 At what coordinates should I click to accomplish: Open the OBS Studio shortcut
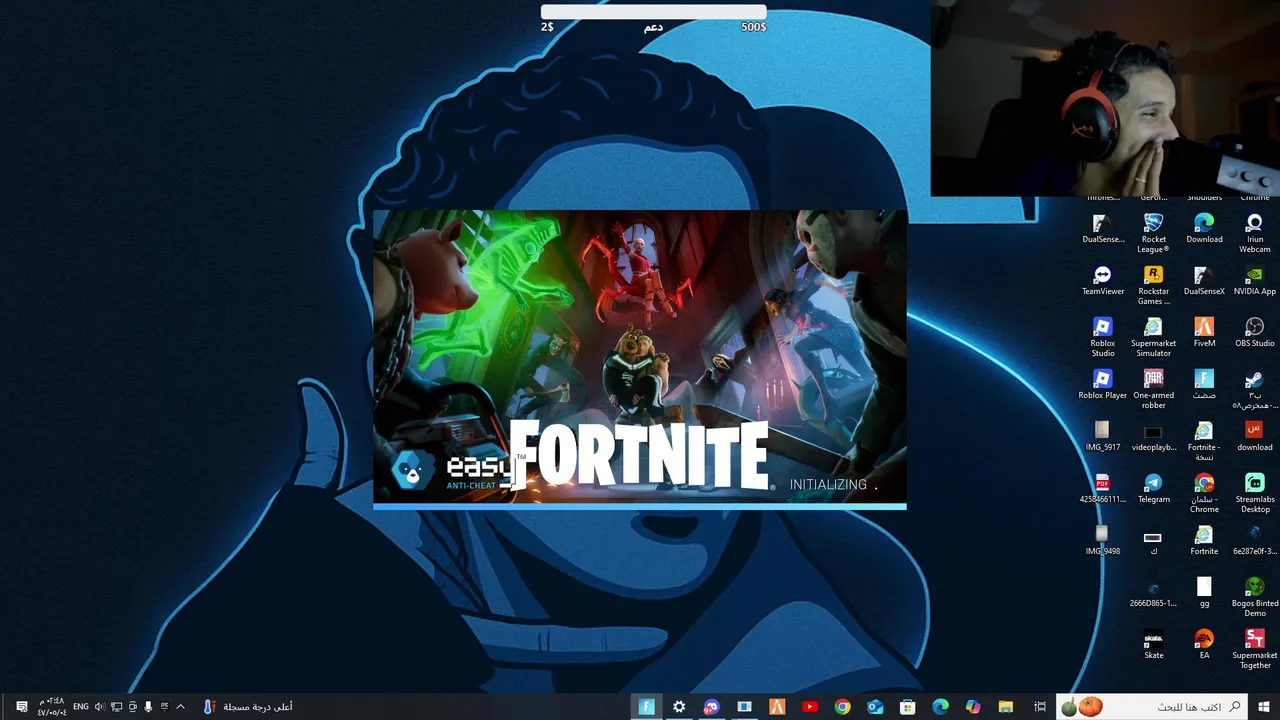click(x=1255, y=333)
